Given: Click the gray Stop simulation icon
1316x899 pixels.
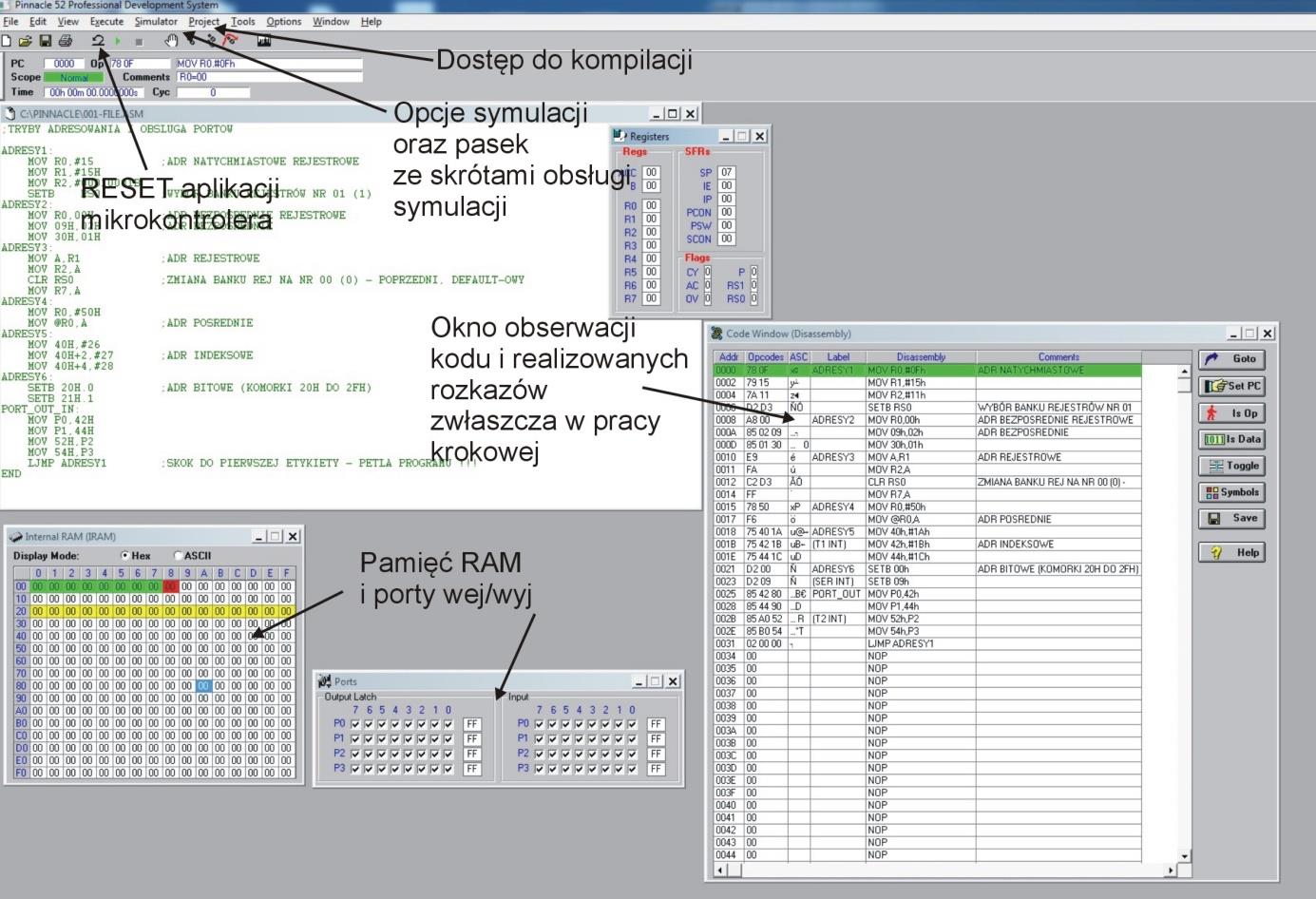Looking at the screenshot, I should pos(139,42).
